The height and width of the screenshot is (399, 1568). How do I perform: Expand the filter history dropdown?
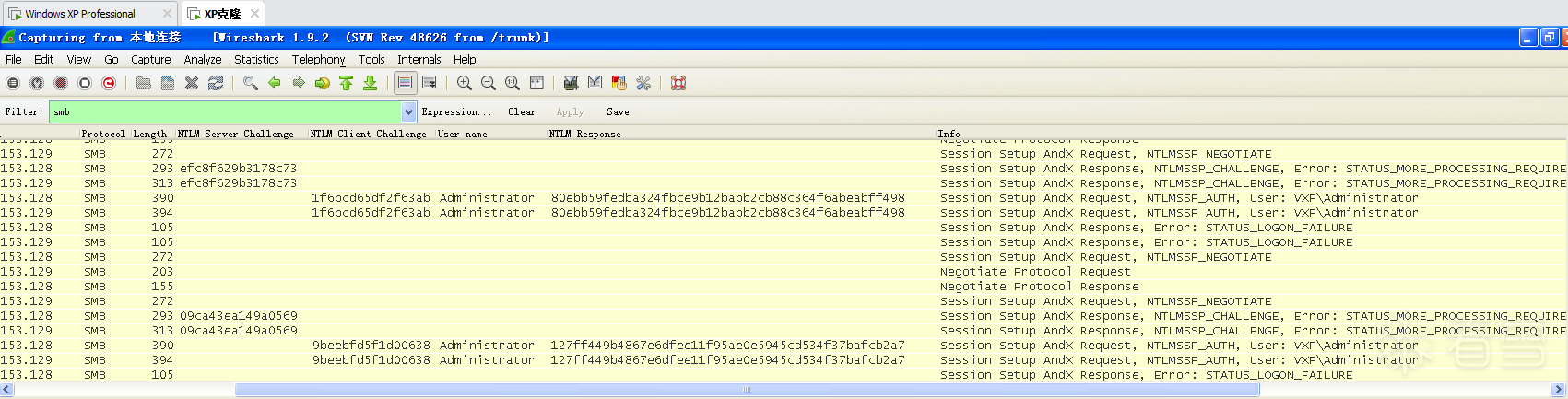409,111
